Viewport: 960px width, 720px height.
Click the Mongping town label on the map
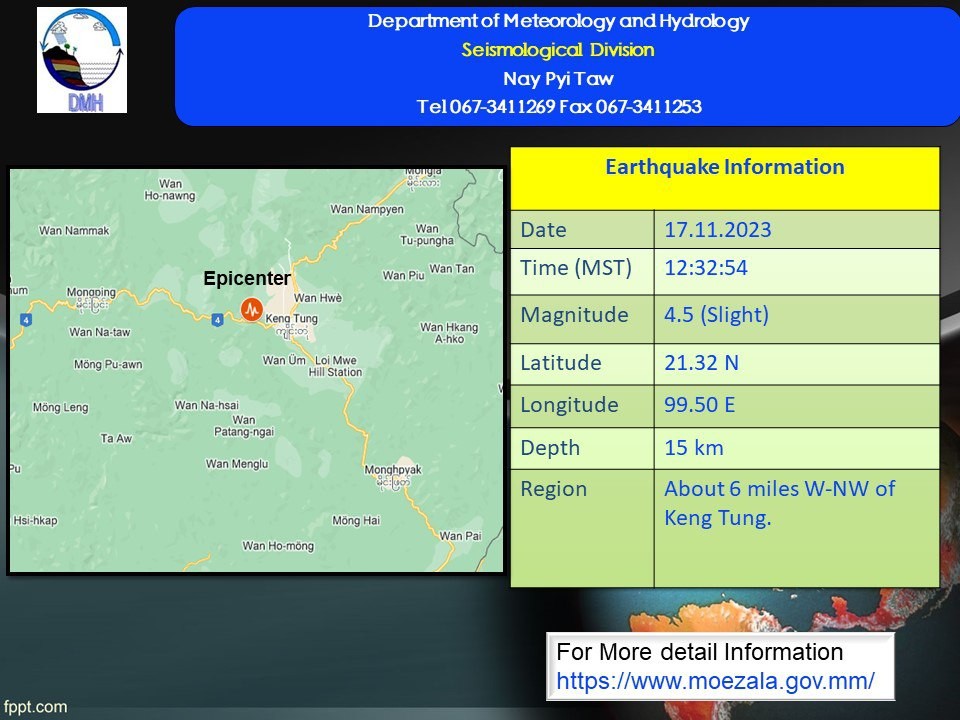[91, 292]
